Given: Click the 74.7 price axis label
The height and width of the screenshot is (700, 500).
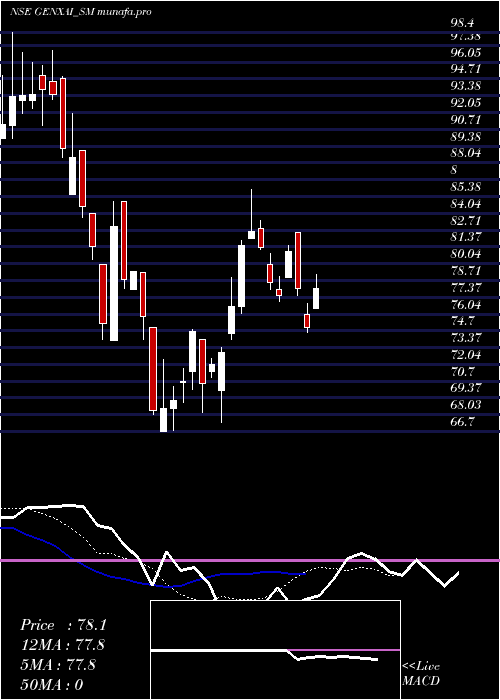Looking at the screenshot, I should [x=463, y=321].
